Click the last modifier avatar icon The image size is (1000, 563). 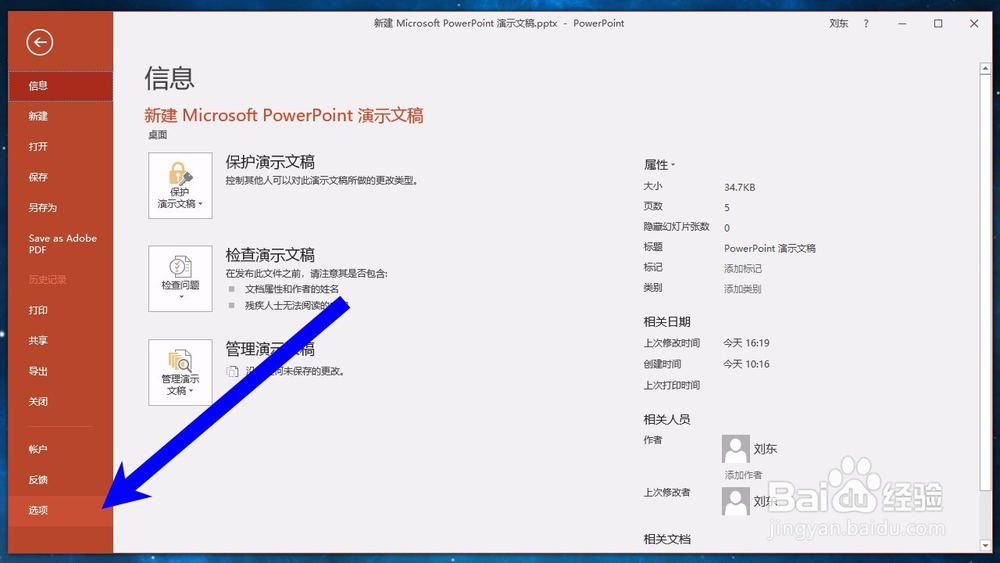pos(735,501)
